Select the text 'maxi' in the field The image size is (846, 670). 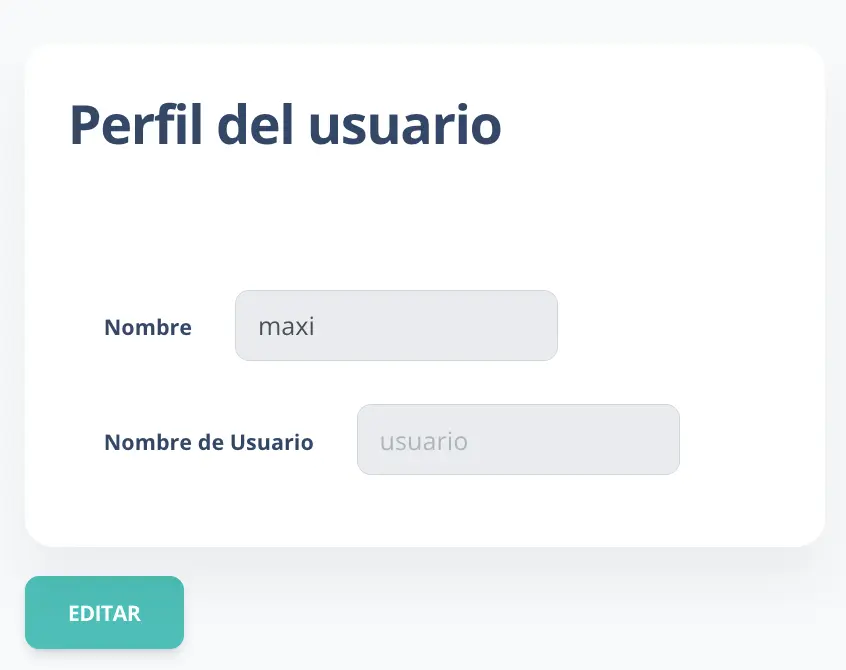click(x=287, y=325)
